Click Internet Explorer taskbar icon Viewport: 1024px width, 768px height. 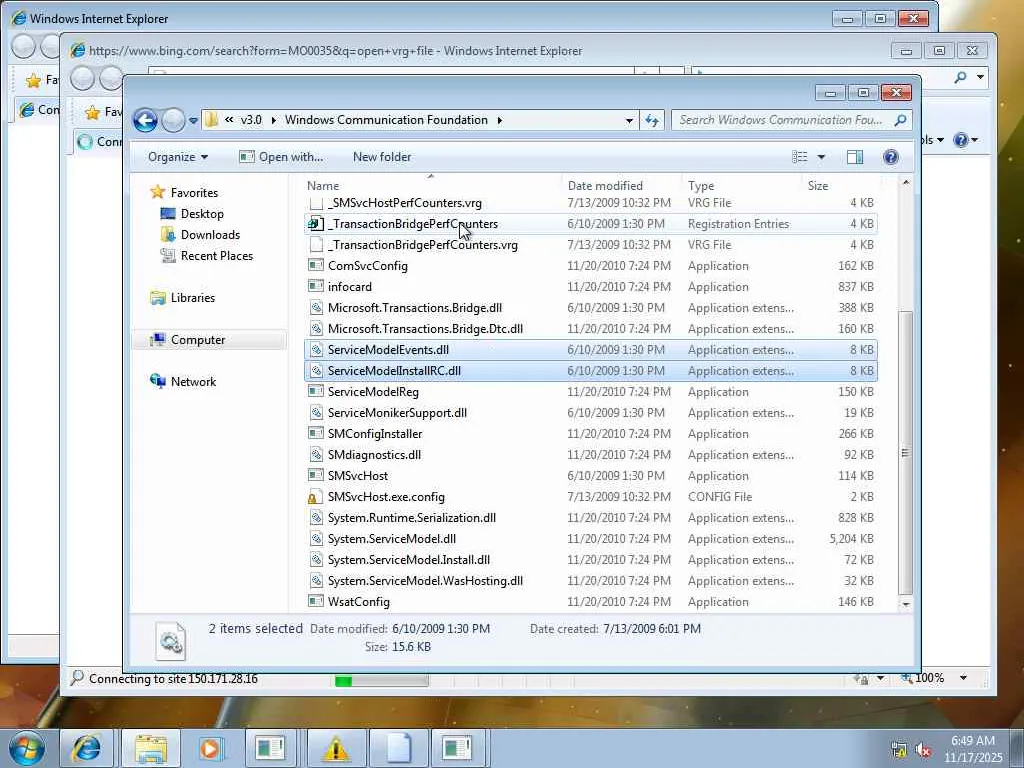pyautogui.click(x=86, y=748)
